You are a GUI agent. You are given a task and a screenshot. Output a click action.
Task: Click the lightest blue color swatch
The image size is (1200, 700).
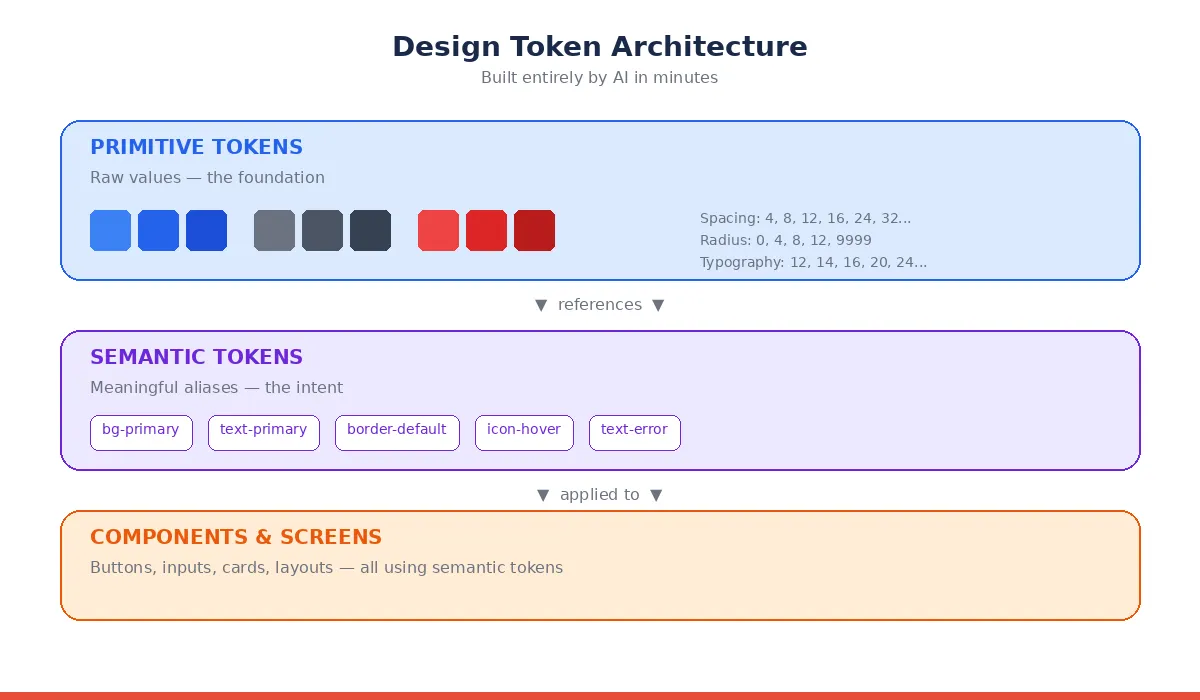[x=110, y=230]
